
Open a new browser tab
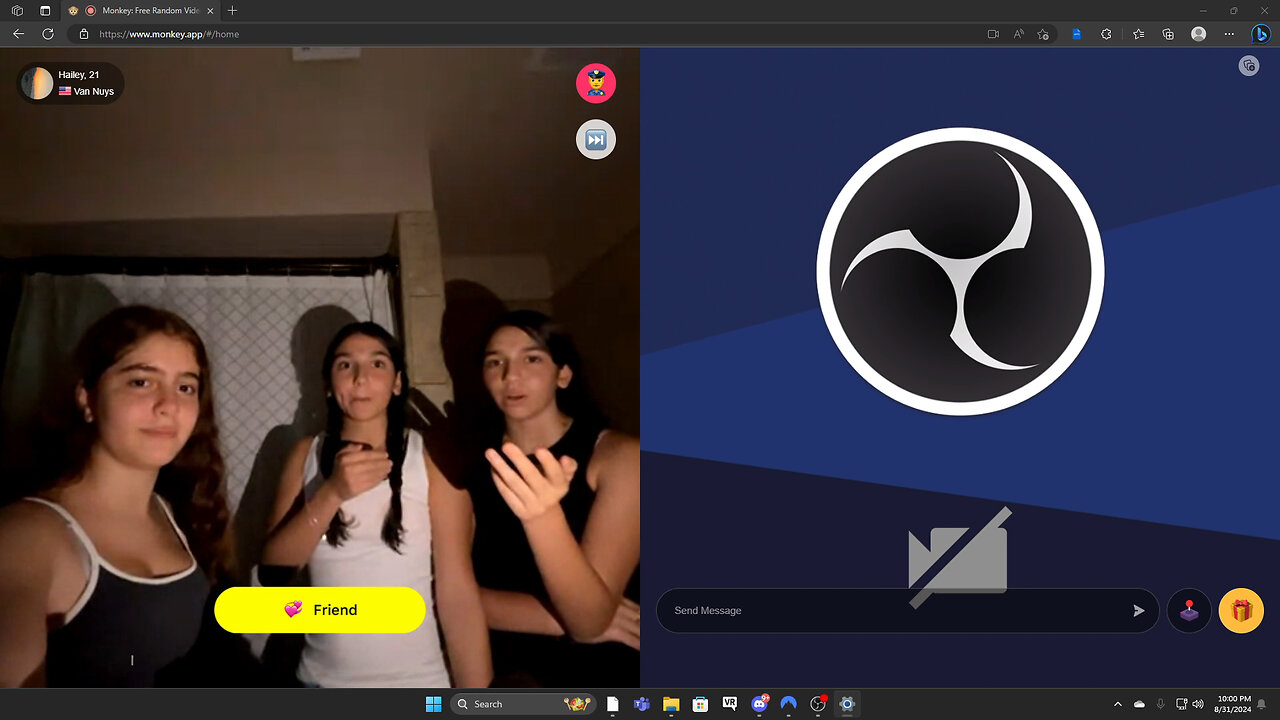point(232,10)
